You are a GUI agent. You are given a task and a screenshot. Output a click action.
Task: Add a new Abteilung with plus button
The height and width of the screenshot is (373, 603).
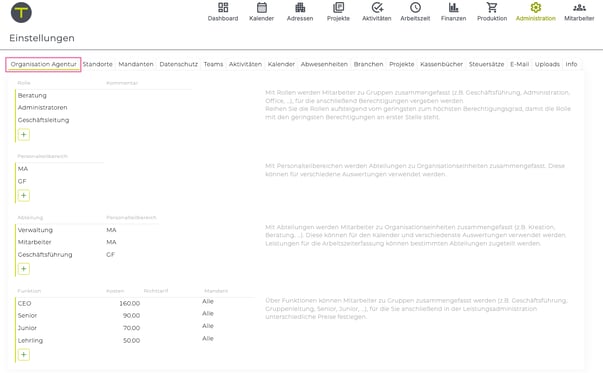click(24, 269)
